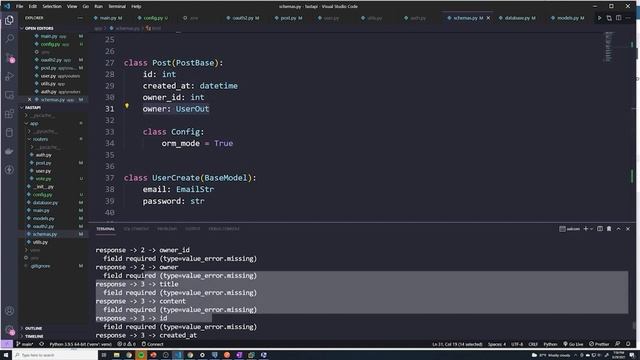Open the Run and Debug view
This screenshot has height=360, width=640.
9,76
